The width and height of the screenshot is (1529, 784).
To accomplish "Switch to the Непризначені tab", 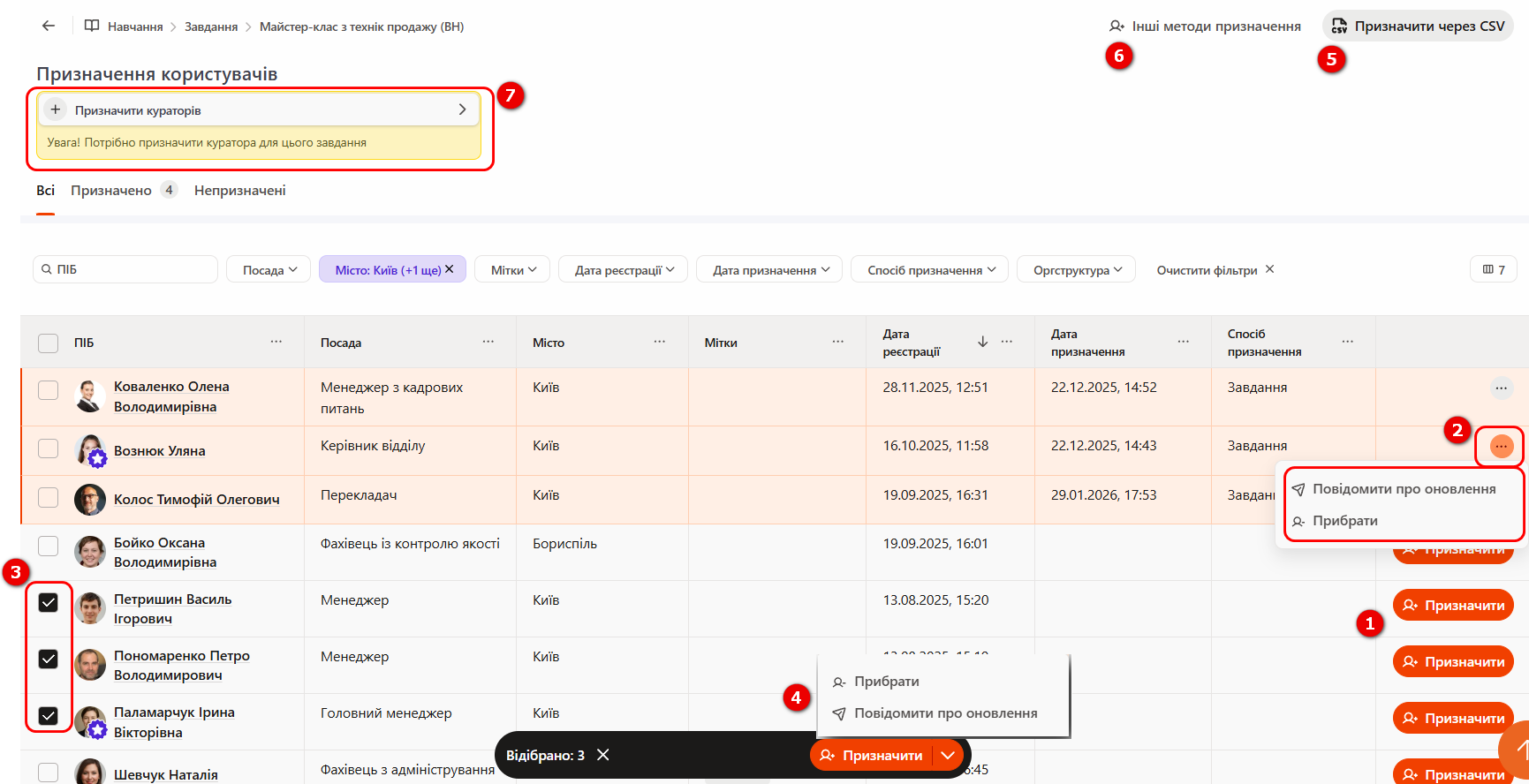I will click(x=239, y=191).
